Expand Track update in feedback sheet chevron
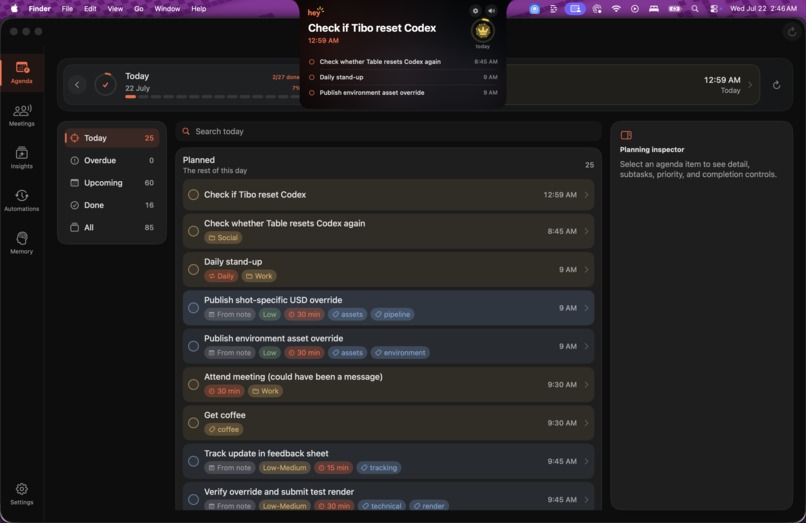 pos(587,461)
